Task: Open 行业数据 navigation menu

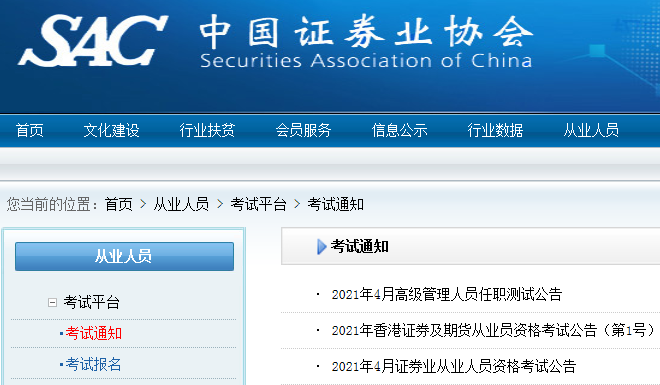Action: point(495,130)
